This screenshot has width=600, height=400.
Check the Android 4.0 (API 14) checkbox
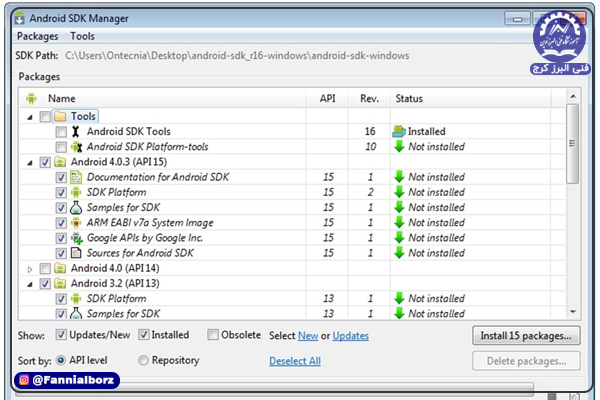point(45,268)
